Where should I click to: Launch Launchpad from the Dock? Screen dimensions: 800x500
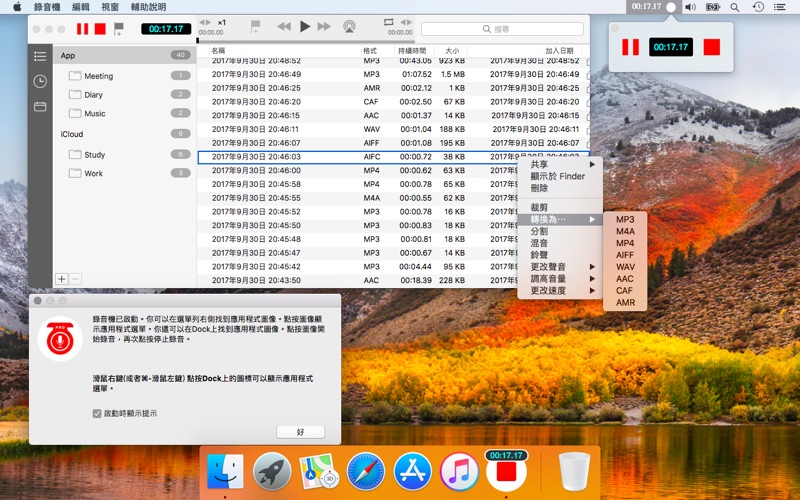pyautogui.click(x=272, y=471)
